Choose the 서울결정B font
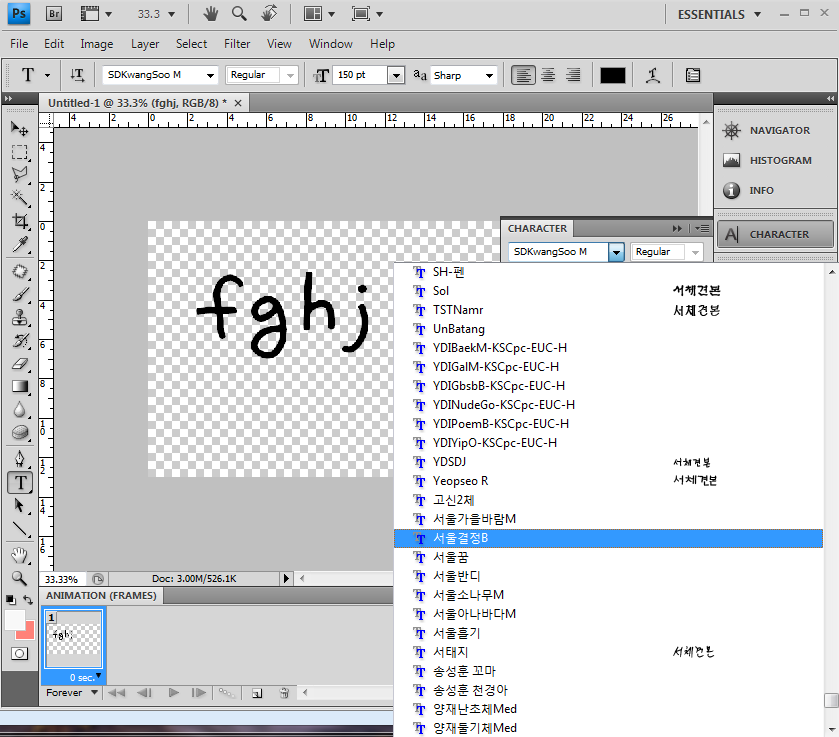The height and width of the screenshot is (737, 839). [608, 538]
